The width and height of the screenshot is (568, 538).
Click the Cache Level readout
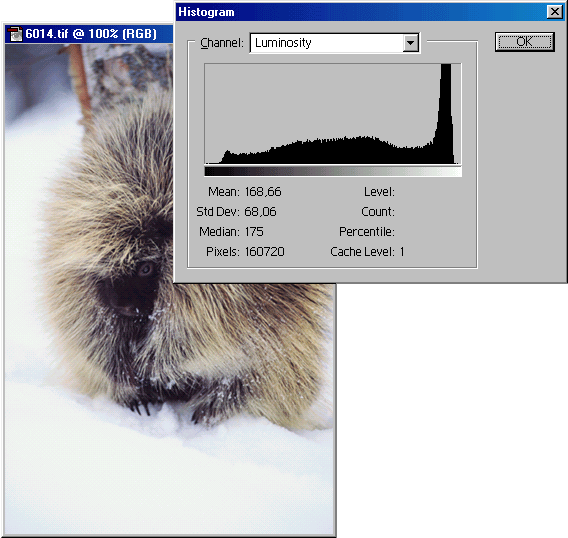click(367, 251)
